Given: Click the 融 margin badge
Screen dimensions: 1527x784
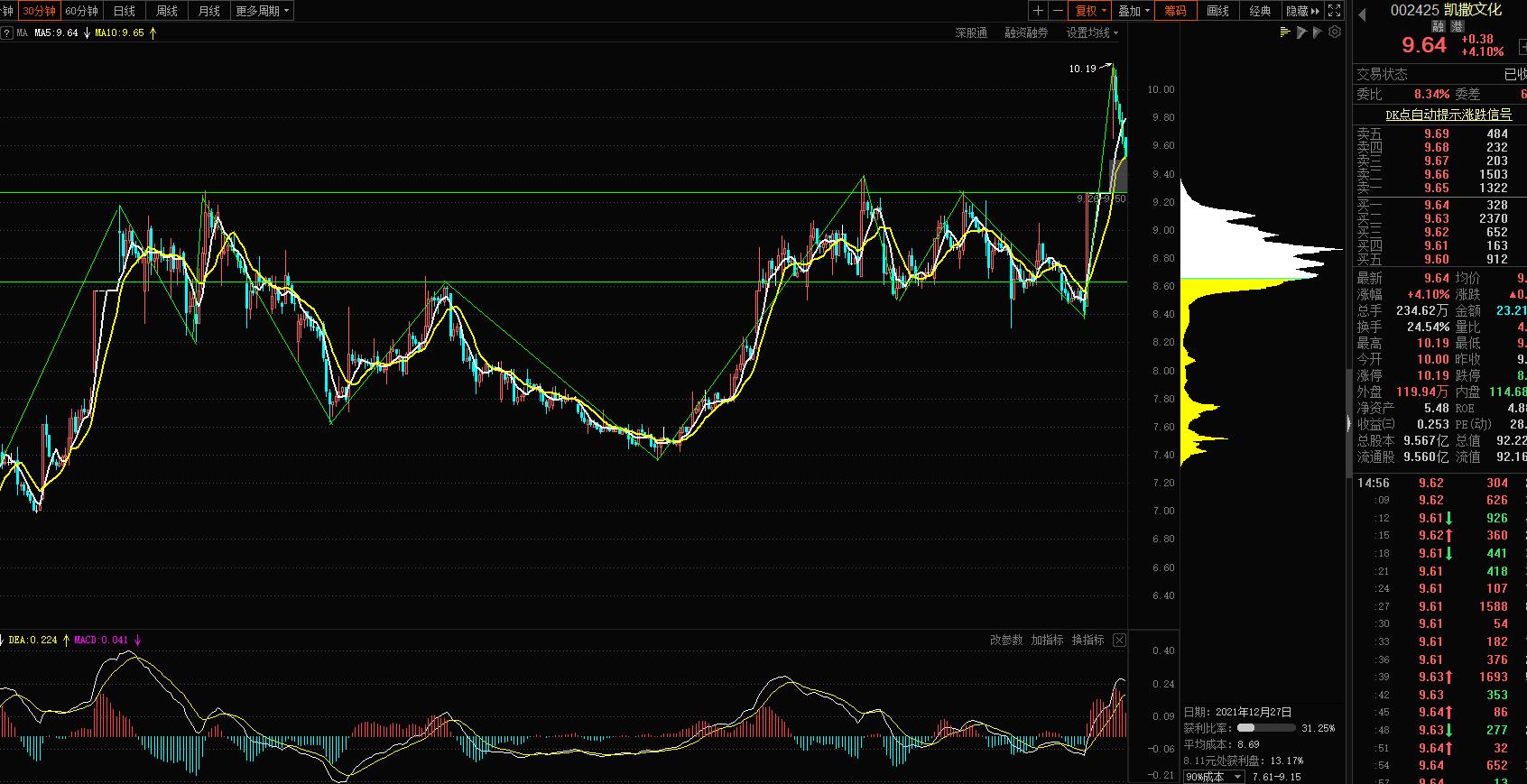Looking at the screenshot, I should pyautogui.click(x=1439, y=27).
